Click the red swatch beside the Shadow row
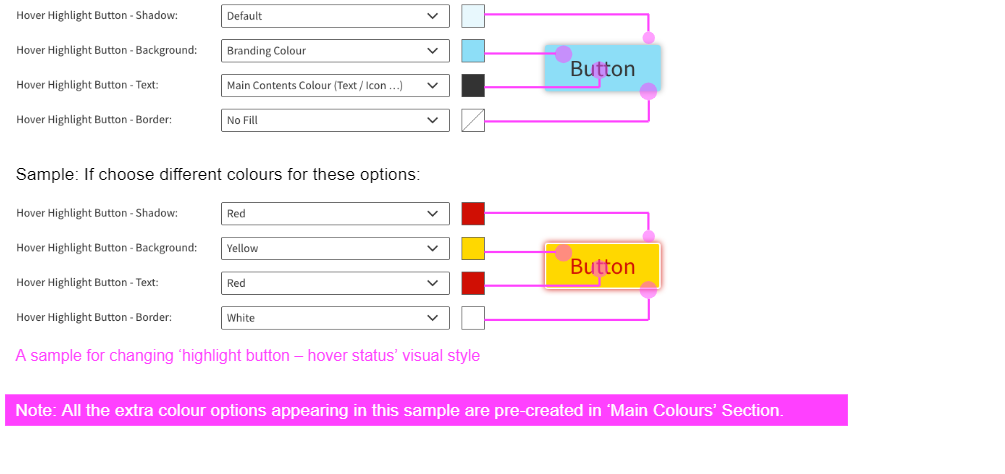 (473, 214)
